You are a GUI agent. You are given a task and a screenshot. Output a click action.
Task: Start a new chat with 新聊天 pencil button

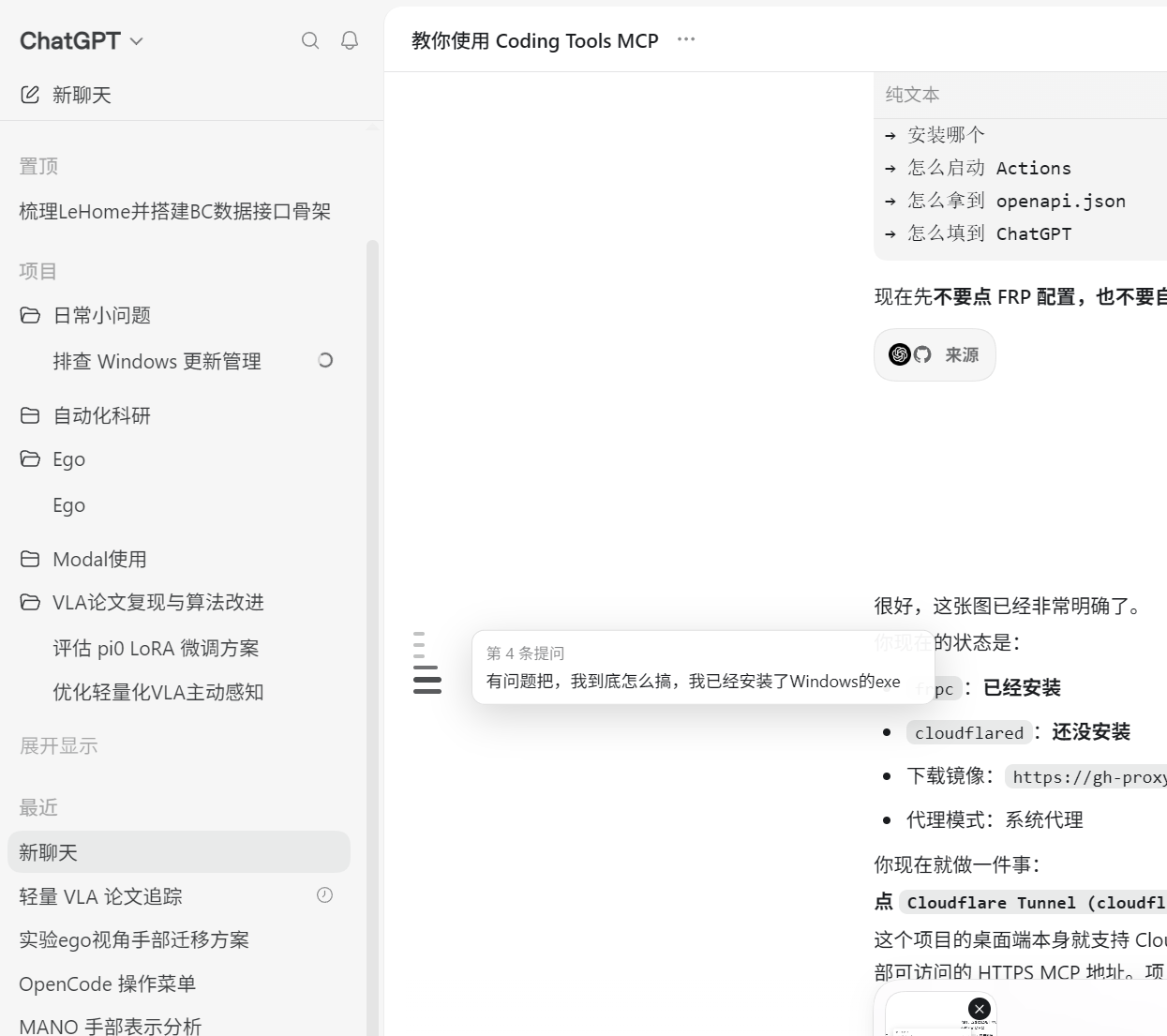coord(66,95)
